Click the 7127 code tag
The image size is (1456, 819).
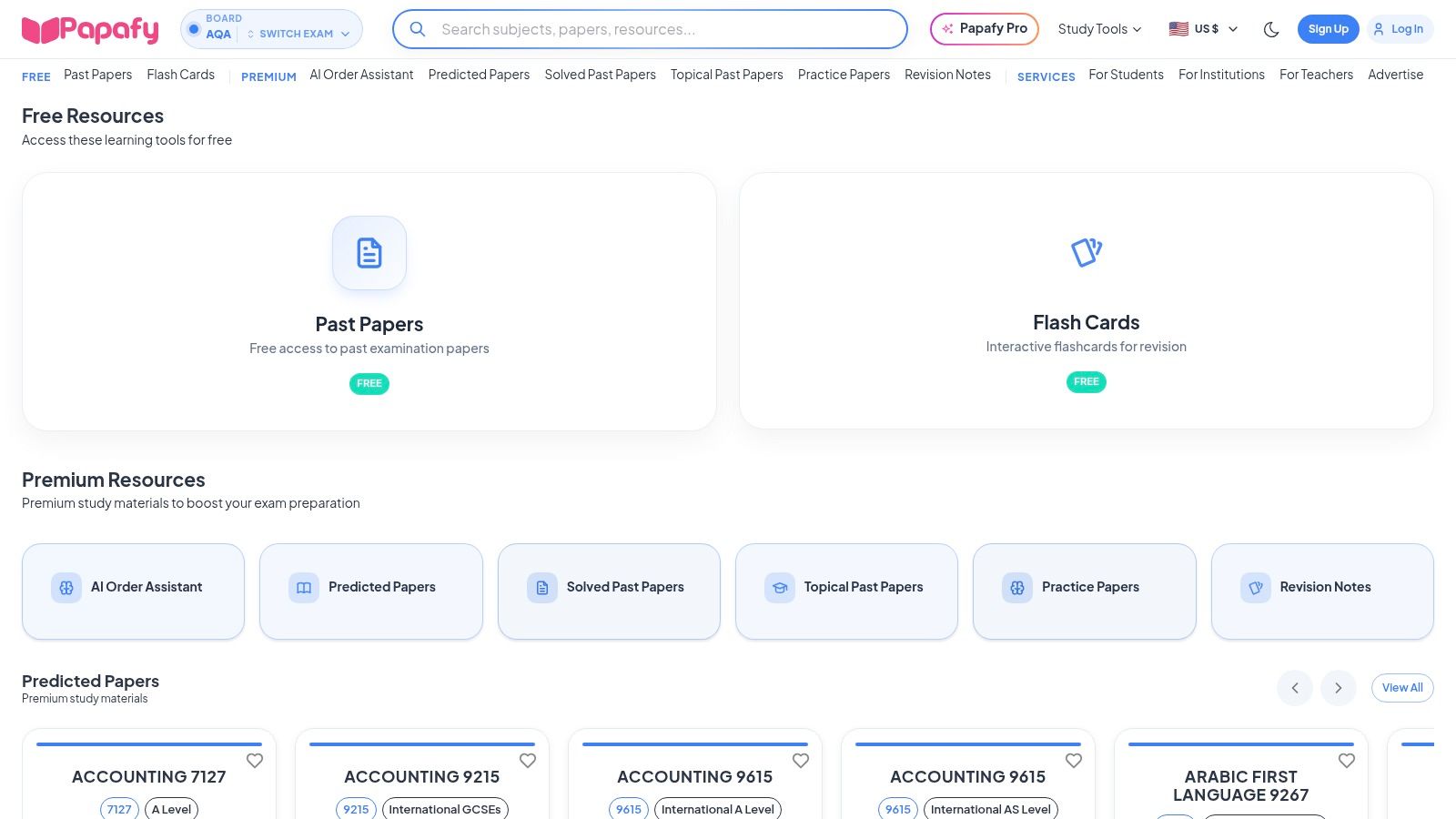pyautogui.click(x=119, y=809)
